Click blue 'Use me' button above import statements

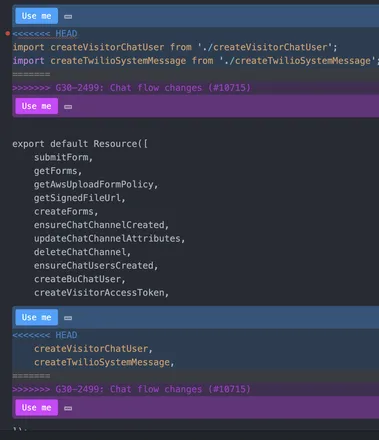click(x=37, y=16)
